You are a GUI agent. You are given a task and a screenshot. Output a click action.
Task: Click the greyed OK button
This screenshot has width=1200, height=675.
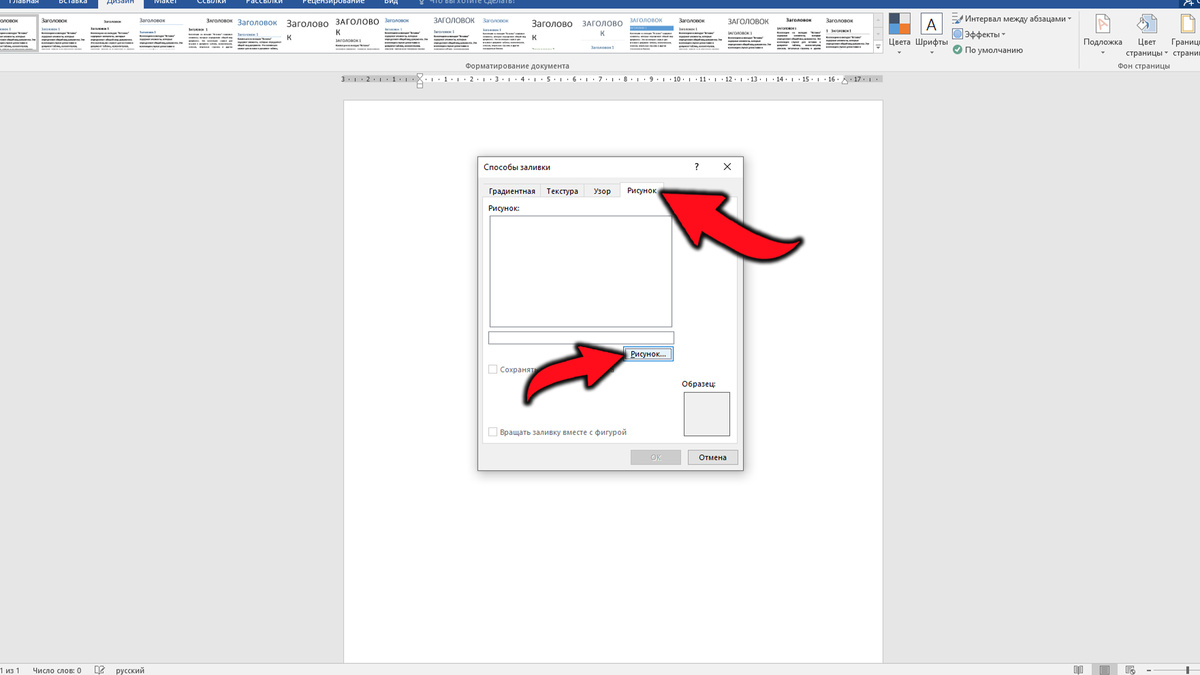click(x=656, y=458)
